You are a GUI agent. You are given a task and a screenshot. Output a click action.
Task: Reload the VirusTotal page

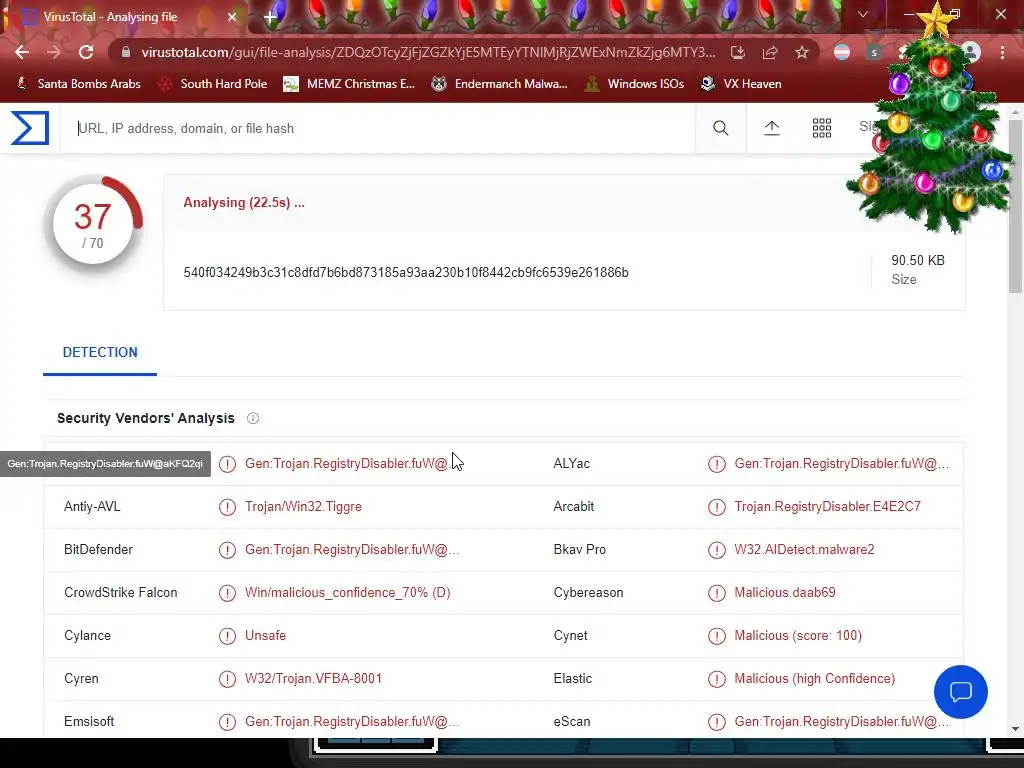[x=86, y=52]
